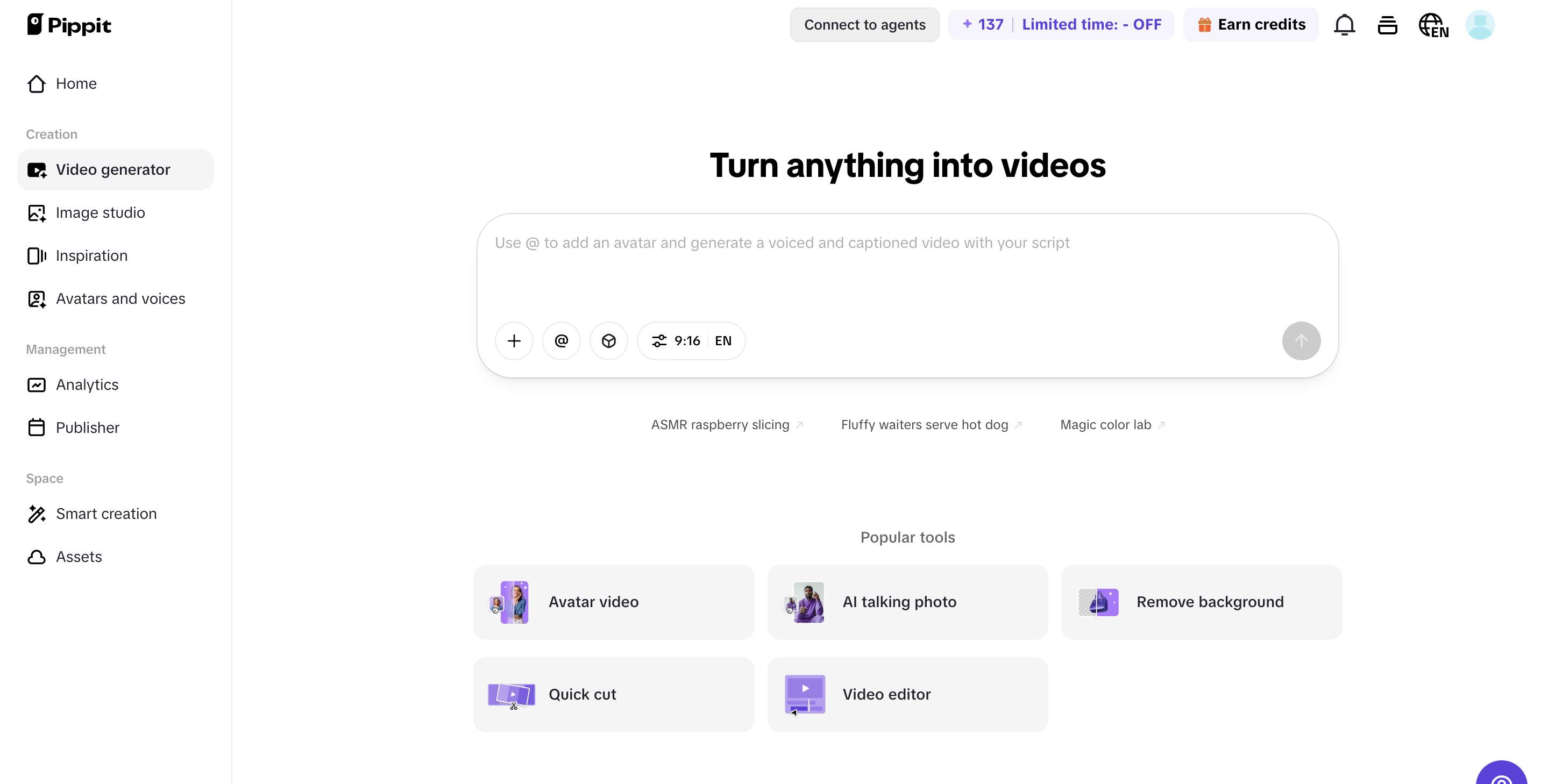
Task: Open notifications bell
Action: coord(1344,25)
